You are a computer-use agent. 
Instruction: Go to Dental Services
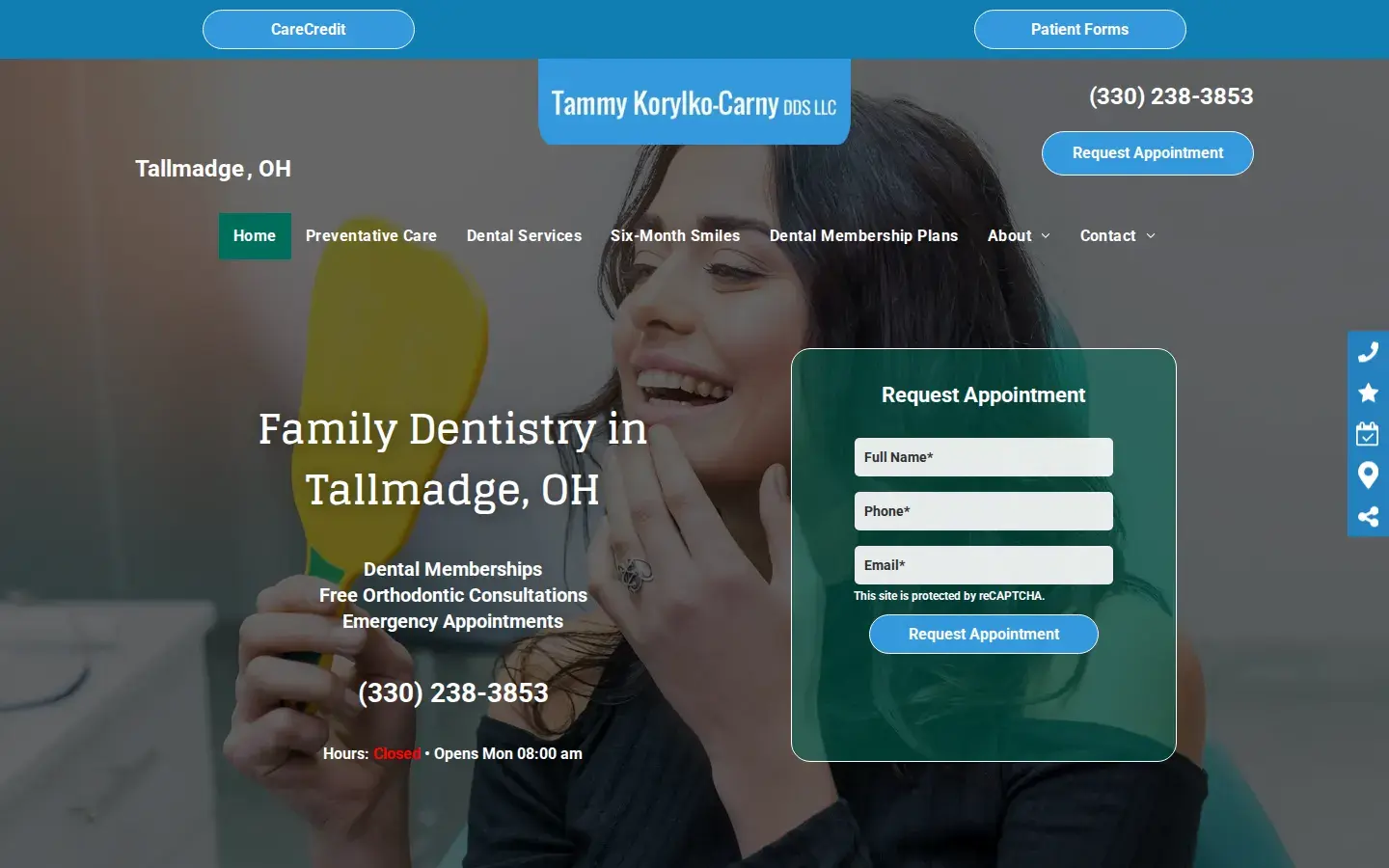click(524, 236)
